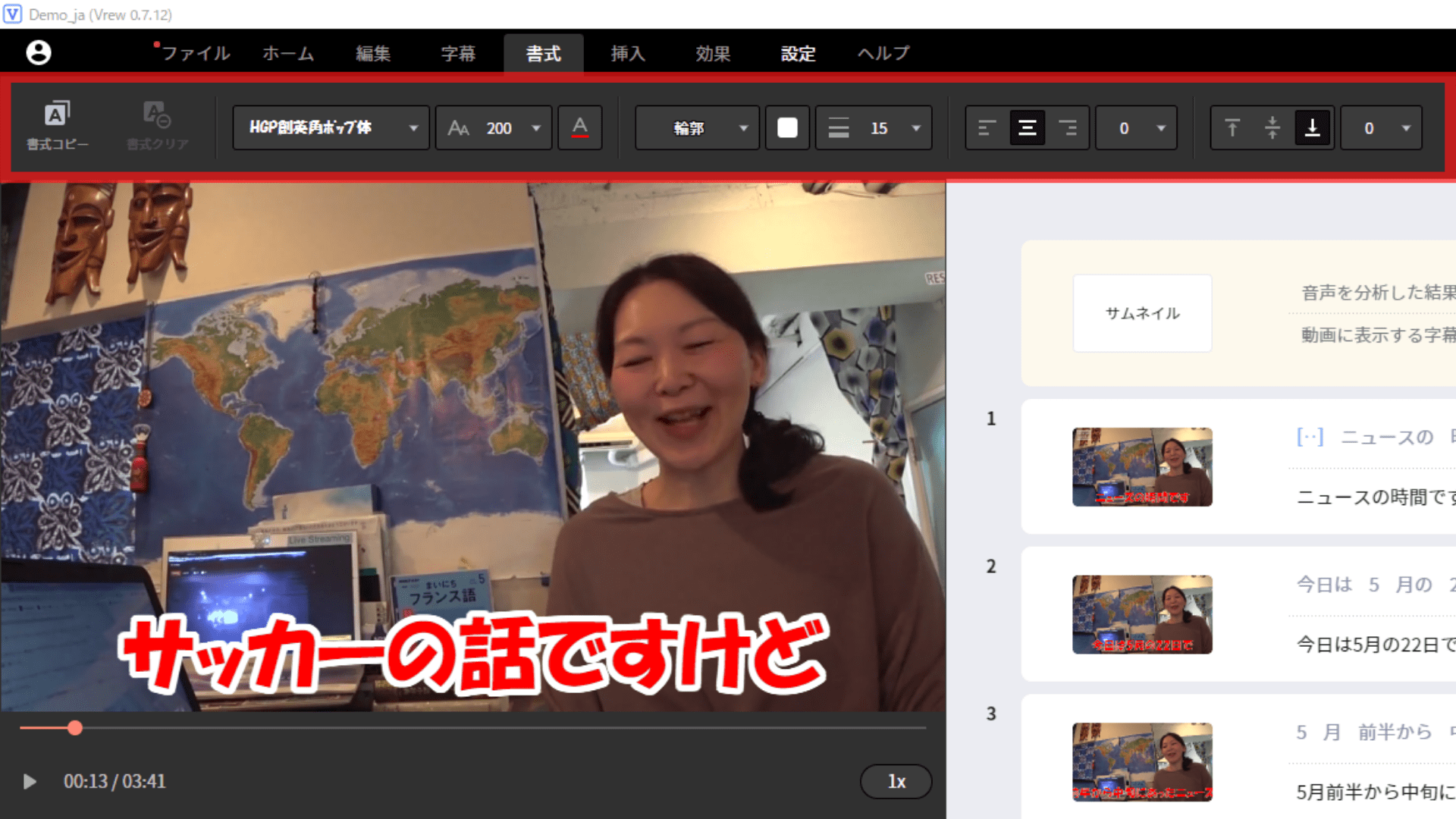Click the サムネイル button
Image resolution: width=1456 pixels, height=819 pixels.
1142,313
